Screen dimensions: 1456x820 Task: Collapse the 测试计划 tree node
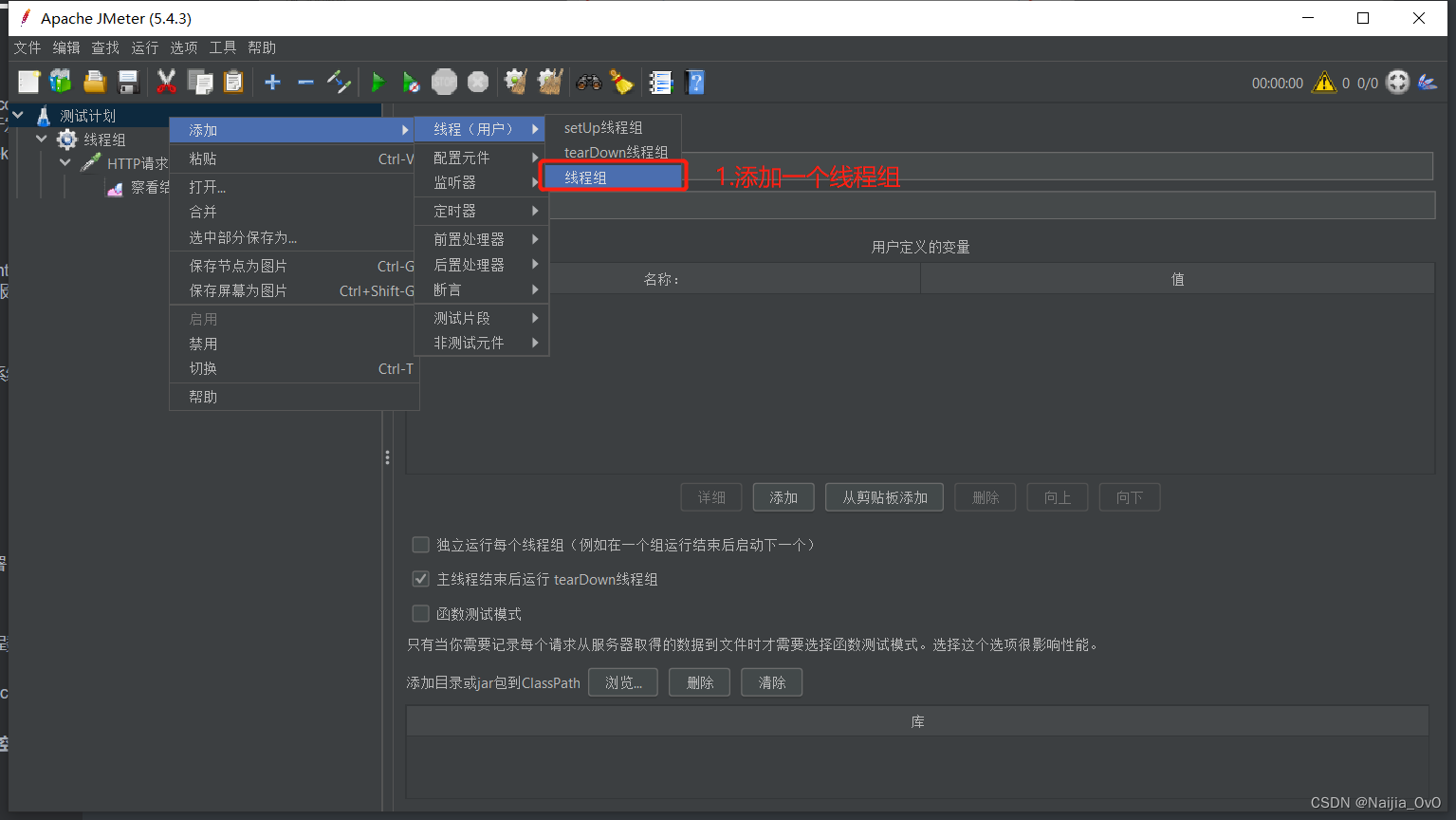coord(17,115)
